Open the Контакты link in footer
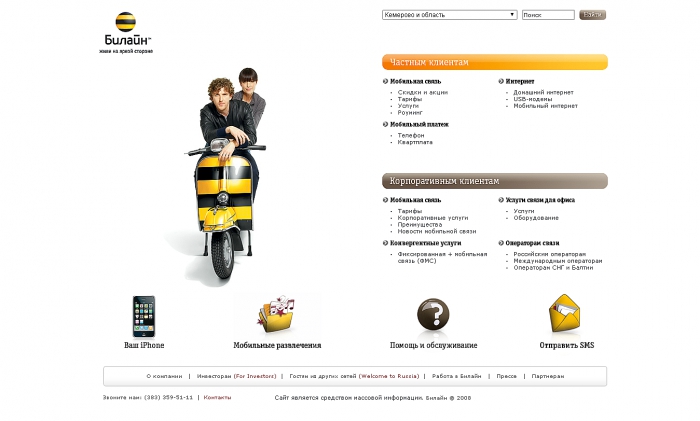This screenshot has width=700, height=421. tap(217, 397)
